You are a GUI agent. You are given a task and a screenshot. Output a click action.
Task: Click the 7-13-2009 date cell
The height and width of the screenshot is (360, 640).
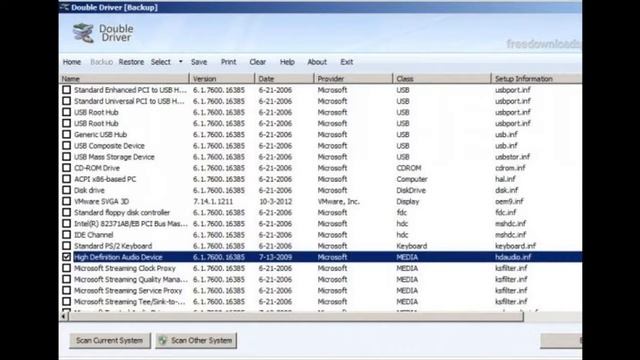(275, 257)
